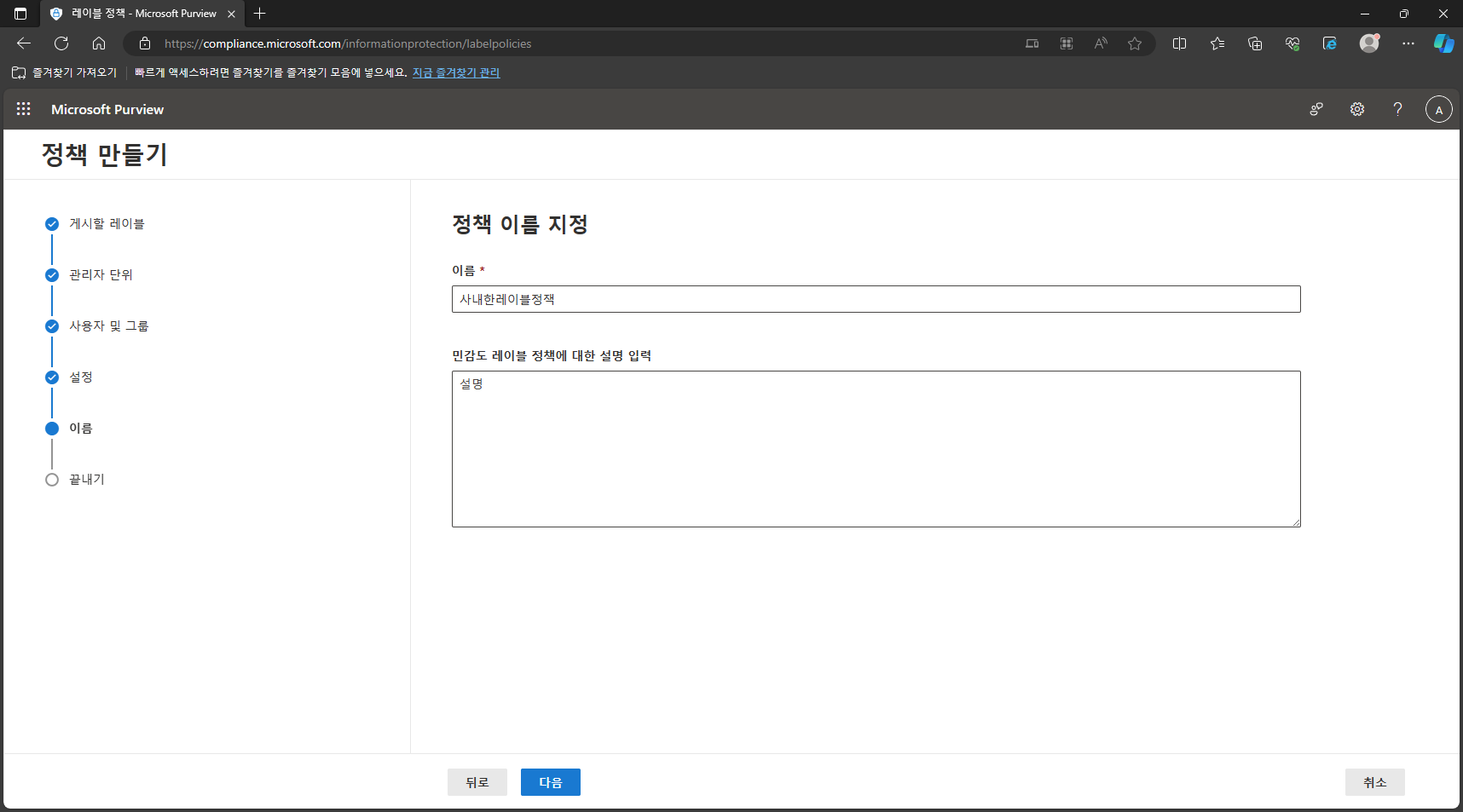Open the tab actions menu icon
The height and width of the screenshot is (812, 1463).
20,14
